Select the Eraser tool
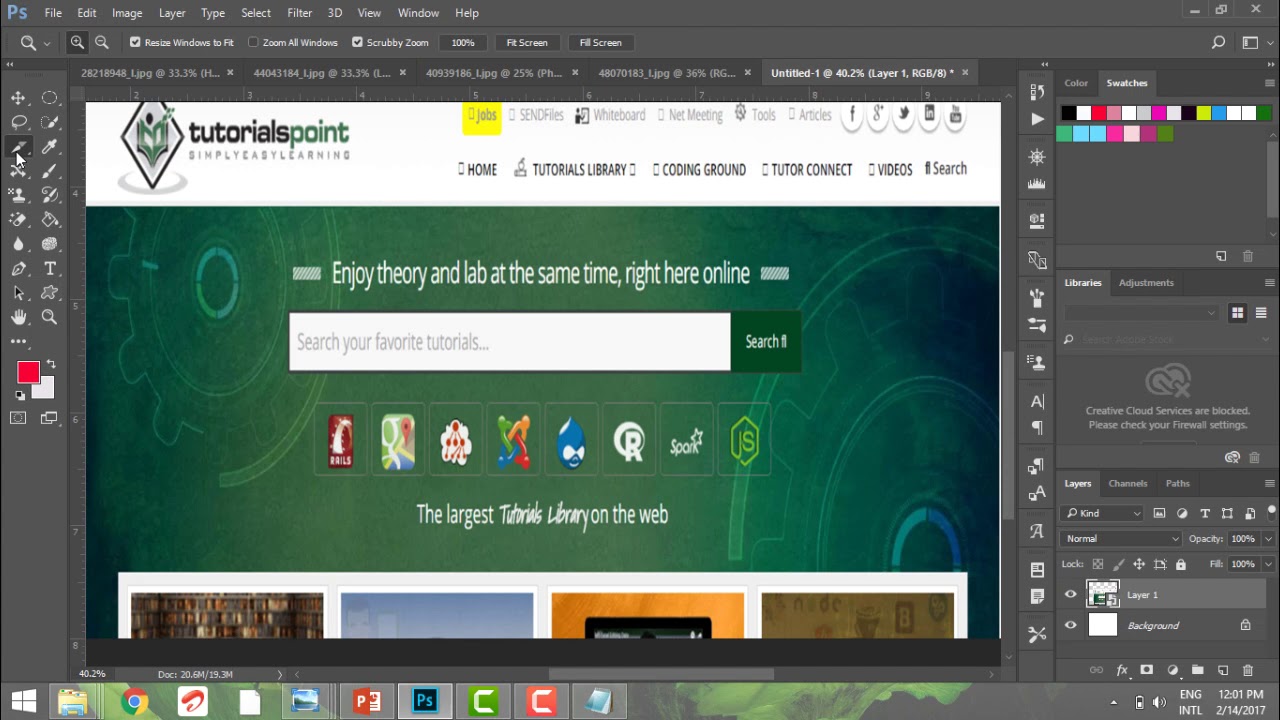Viewport: 1280px width, 720px height. [18, 220]
